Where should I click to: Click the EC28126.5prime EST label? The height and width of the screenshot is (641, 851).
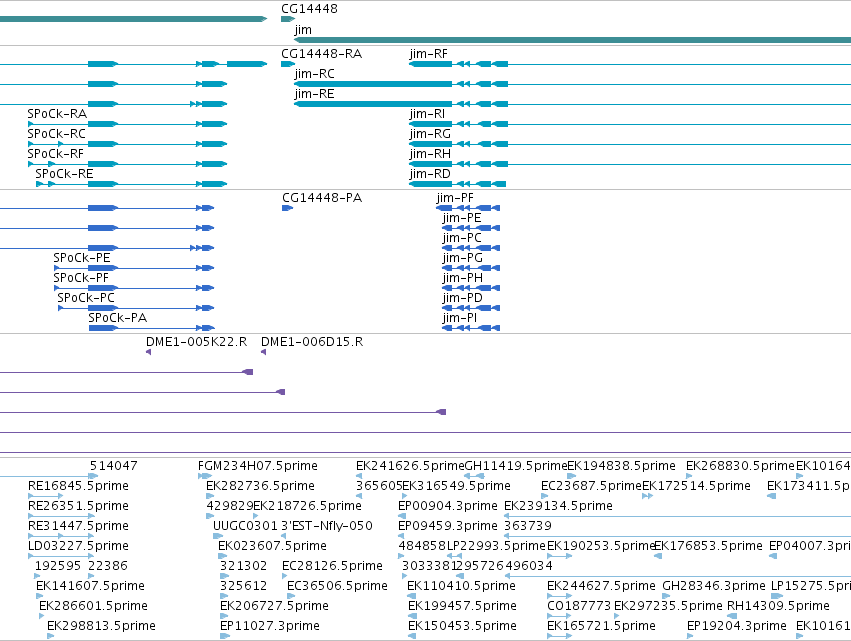click(332, 567)
